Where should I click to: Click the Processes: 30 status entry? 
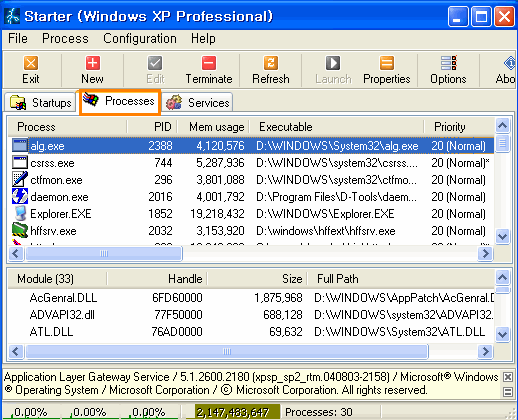(x=319, y=412)
